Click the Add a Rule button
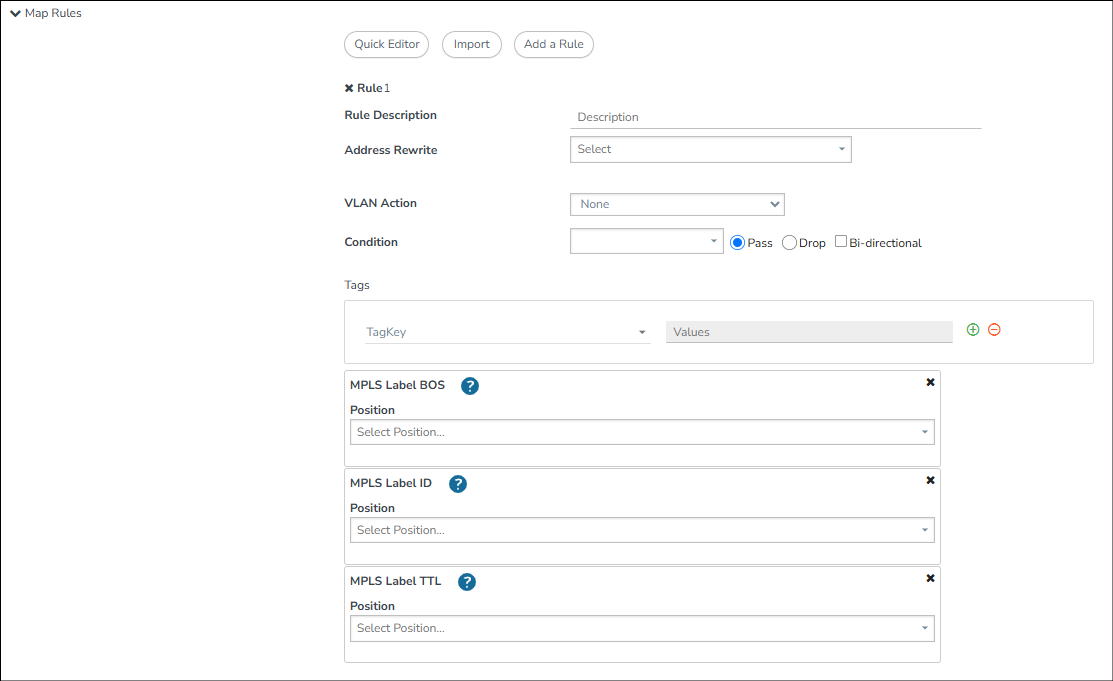This screenshot has height=681, width=1113. [x=553, y=44]
